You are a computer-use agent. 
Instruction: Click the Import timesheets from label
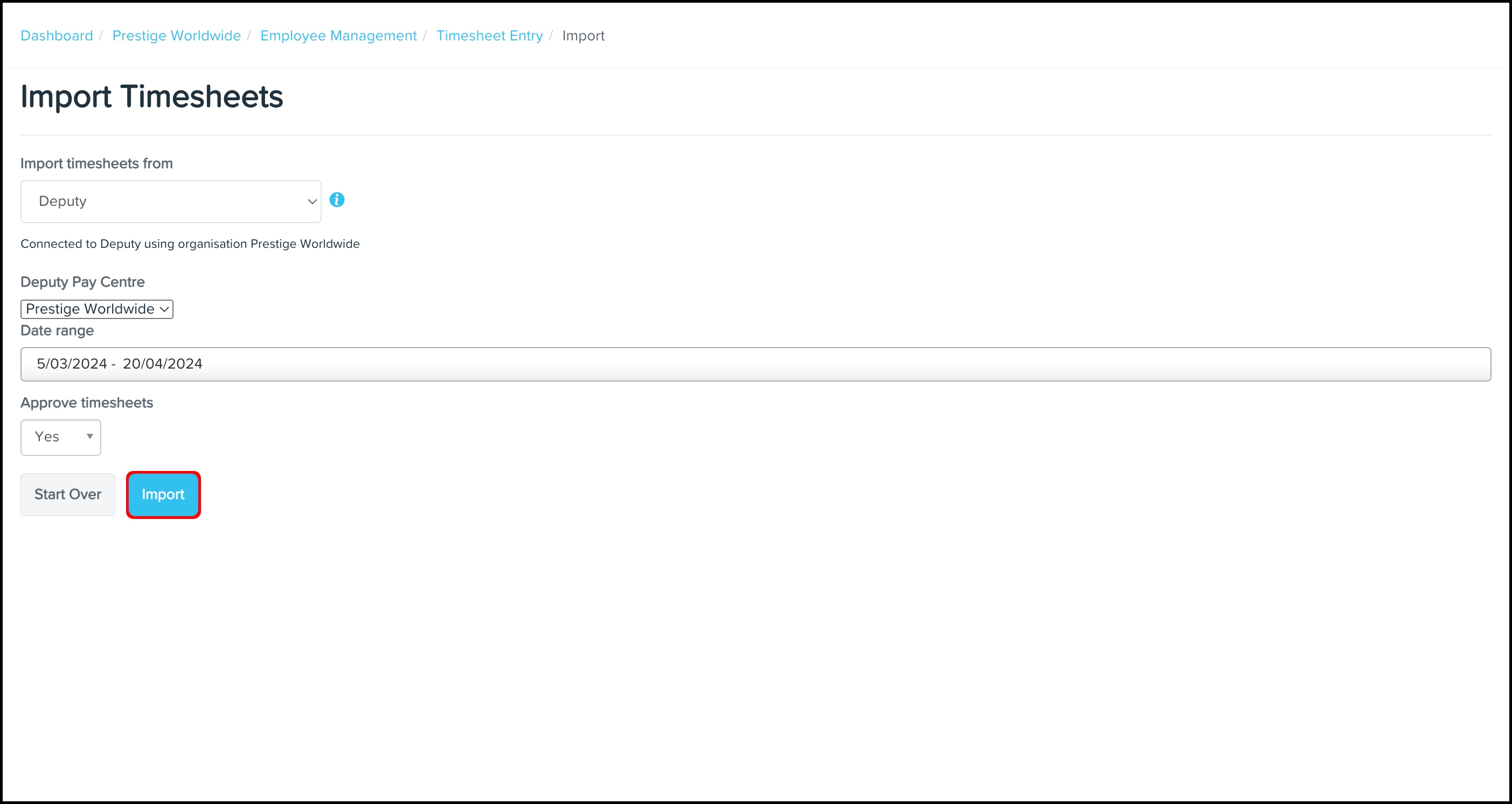tap(96, 163)
